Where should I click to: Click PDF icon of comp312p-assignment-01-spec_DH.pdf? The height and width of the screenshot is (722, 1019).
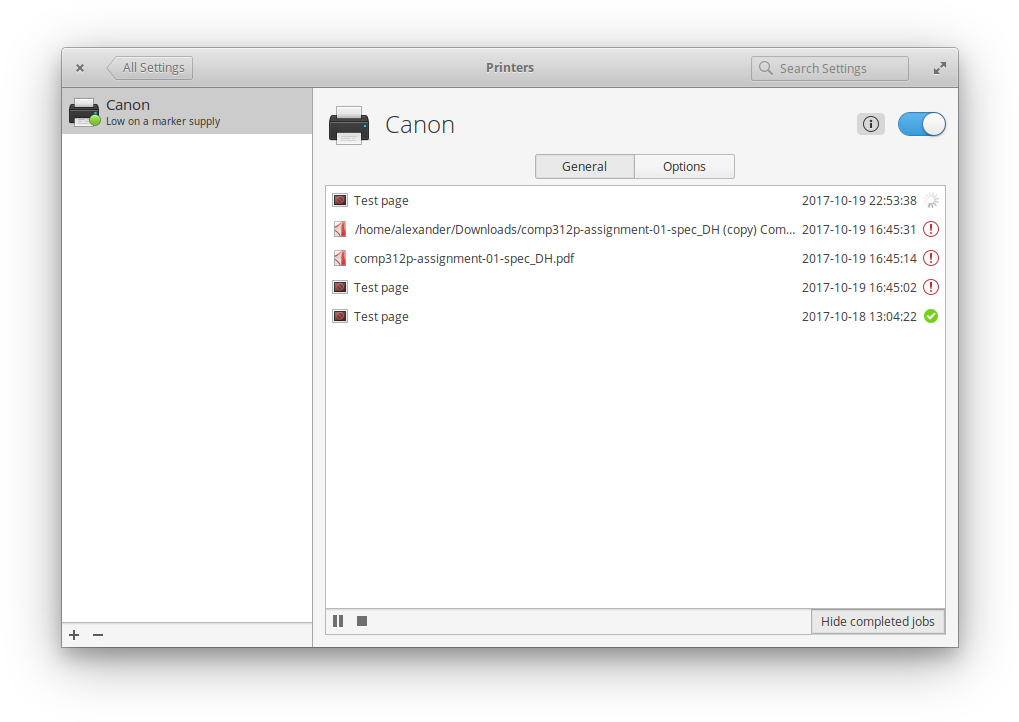tap(339, 258)
